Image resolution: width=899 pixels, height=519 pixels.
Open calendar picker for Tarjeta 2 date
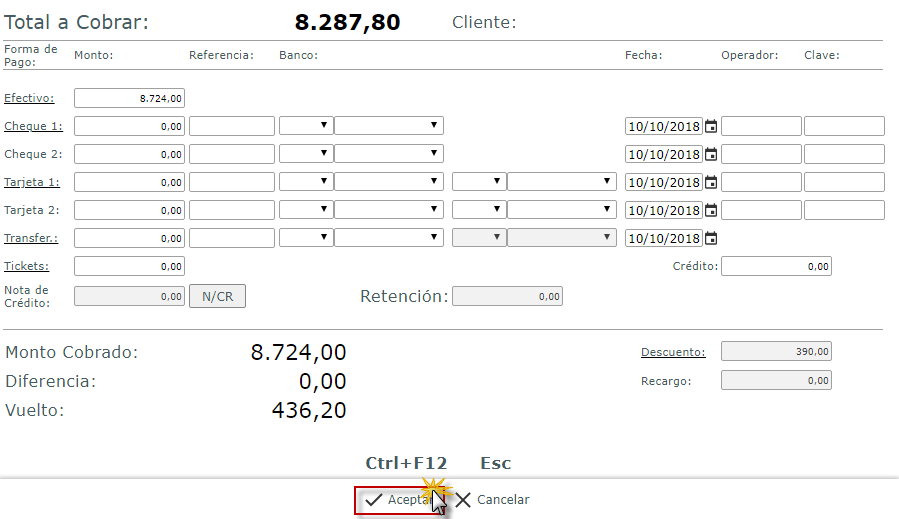(x=711, y=210)
